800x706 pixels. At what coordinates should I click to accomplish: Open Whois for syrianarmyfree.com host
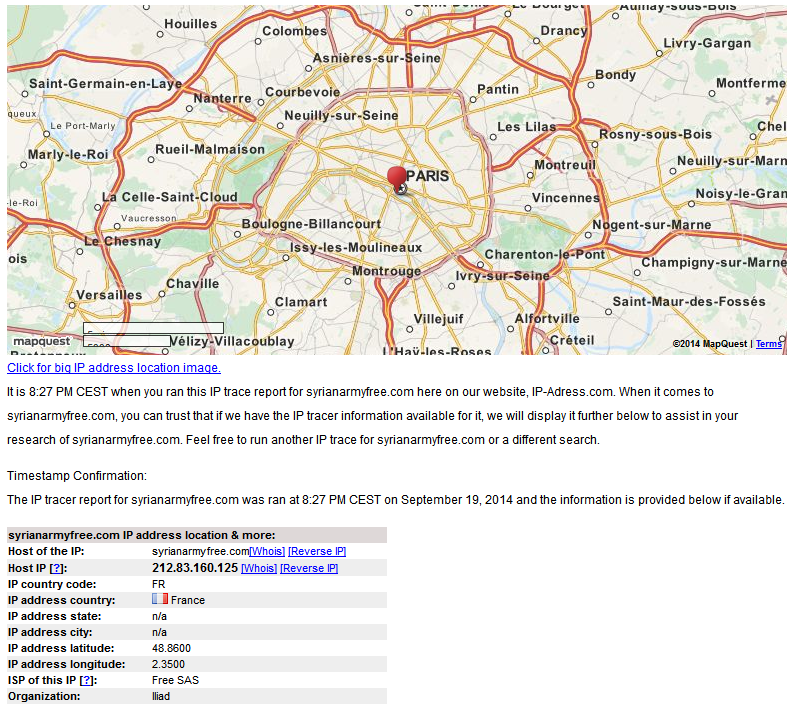(x=267, y=551)
